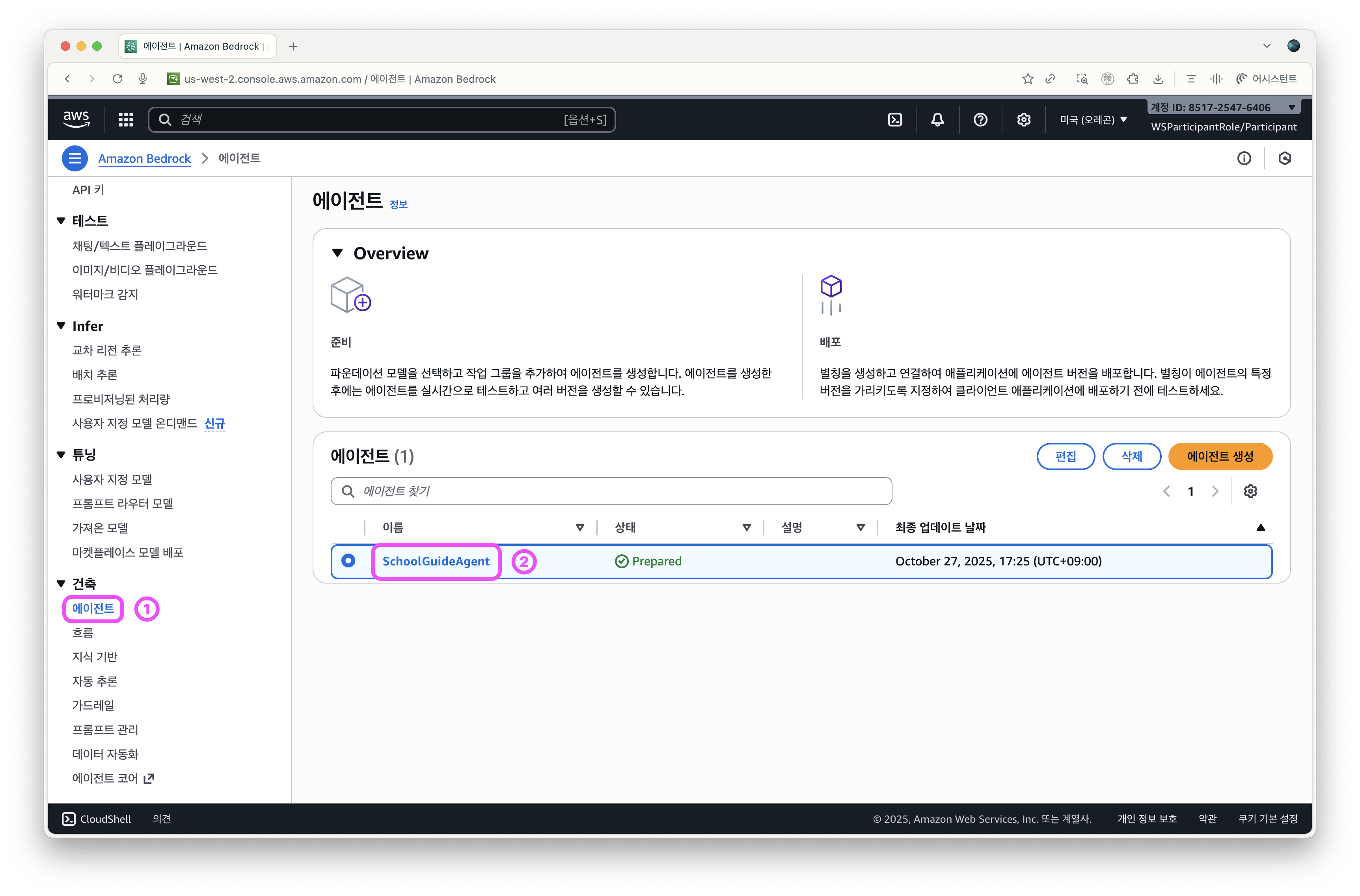Click 의견 feedback link in the footer

(x=162, y=818)
